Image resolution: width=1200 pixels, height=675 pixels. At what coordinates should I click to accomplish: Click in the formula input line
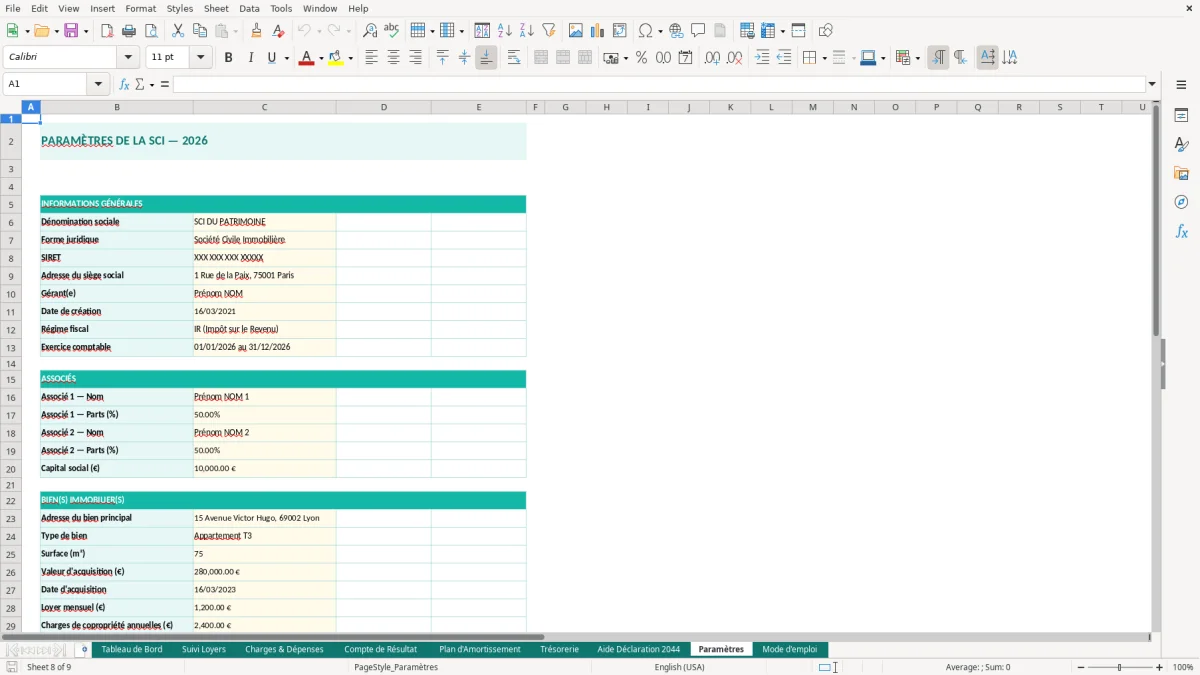pos(659,84)
